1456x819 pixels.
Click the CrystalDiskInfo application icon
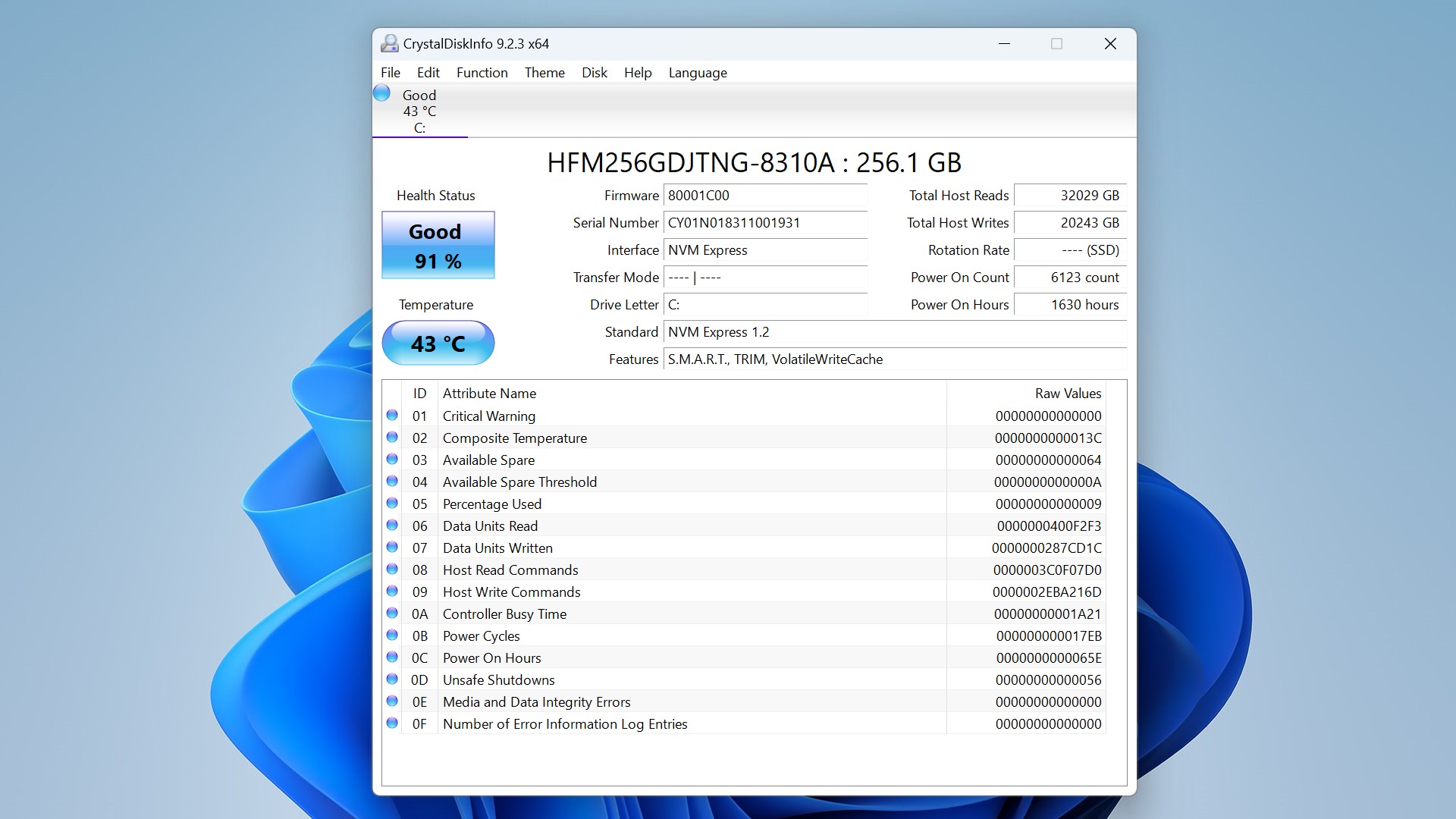389,43
